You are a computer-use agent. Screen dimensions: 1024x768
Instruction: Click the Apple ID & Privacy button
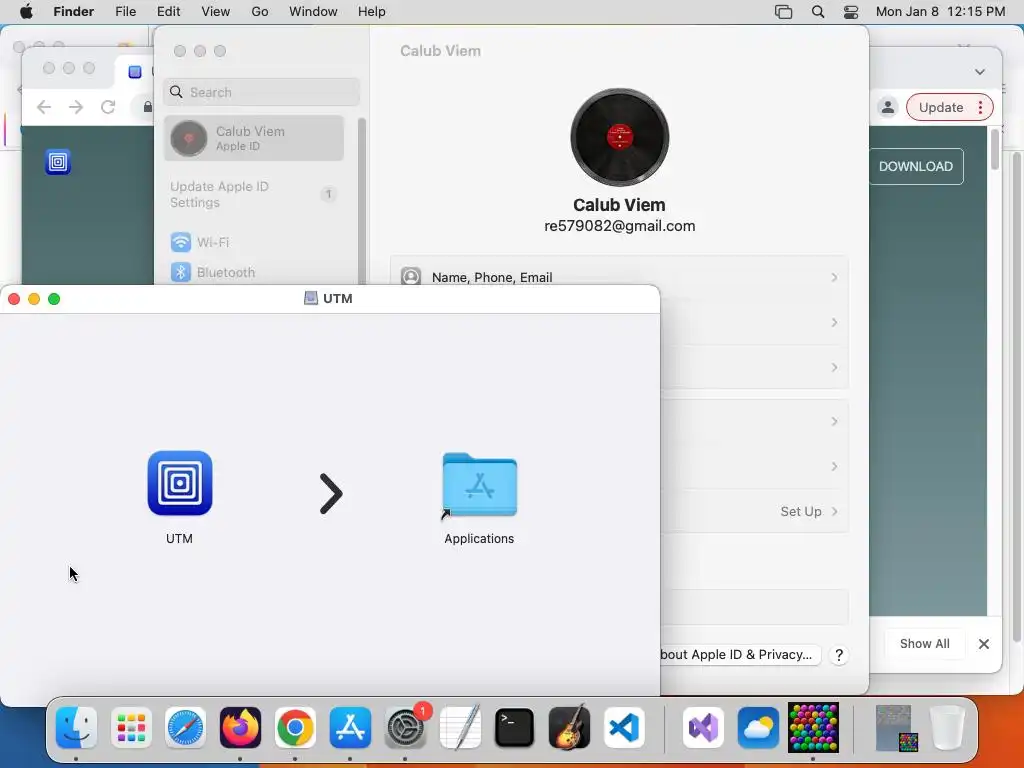pos(740,654)
